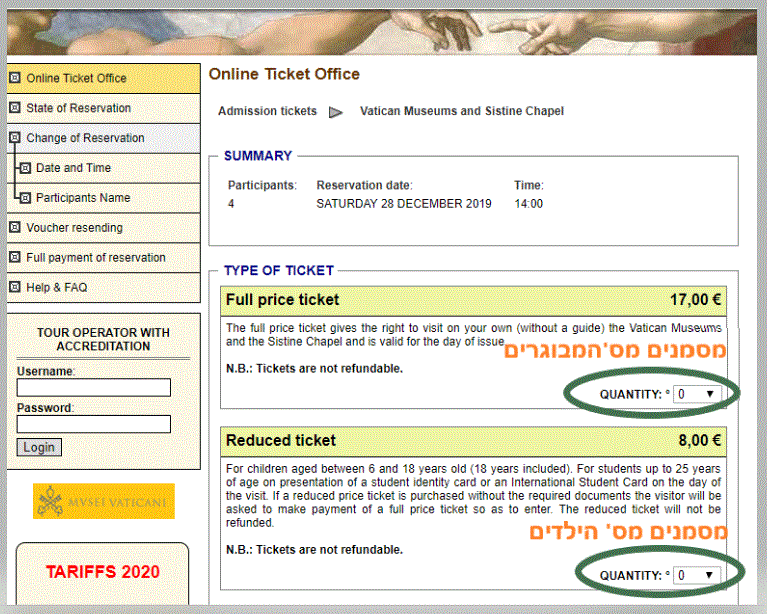The image size is (767, 614).
Task: Click the Admission tickets breadcrumb
Action: click(x=268, y=111)
